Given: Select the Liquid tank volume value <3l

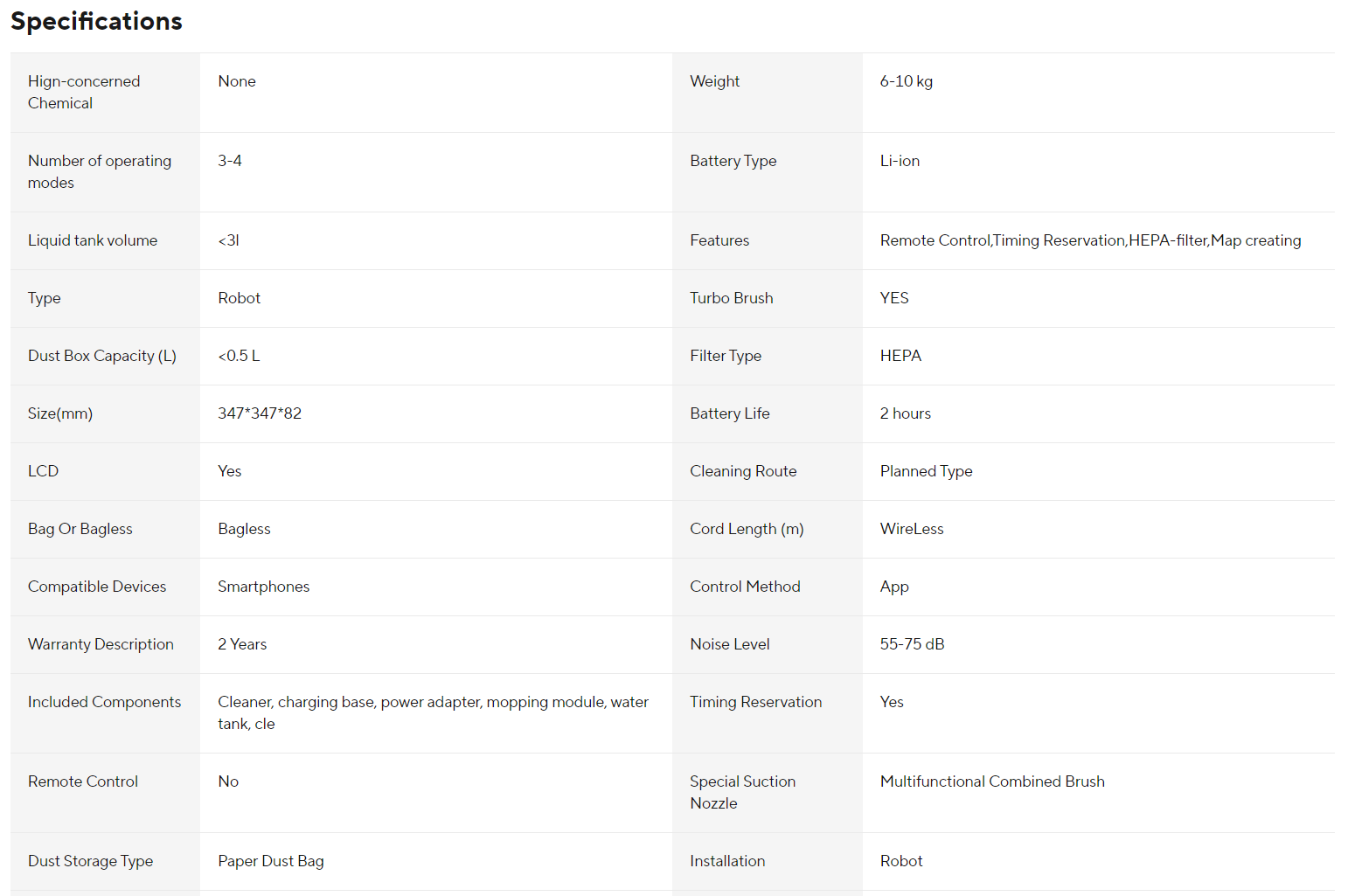Looking at the screenshot, I should tap(228, 240).
